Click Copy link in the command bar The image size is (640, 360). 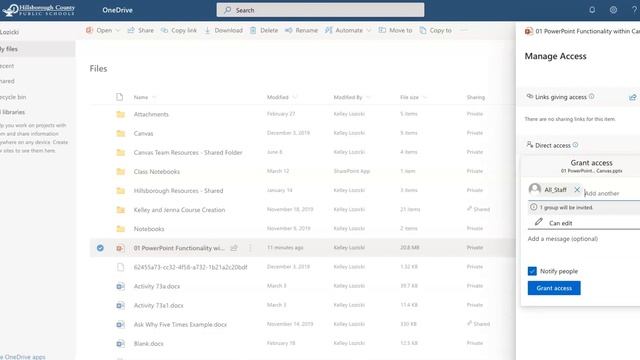pos(179,30)
